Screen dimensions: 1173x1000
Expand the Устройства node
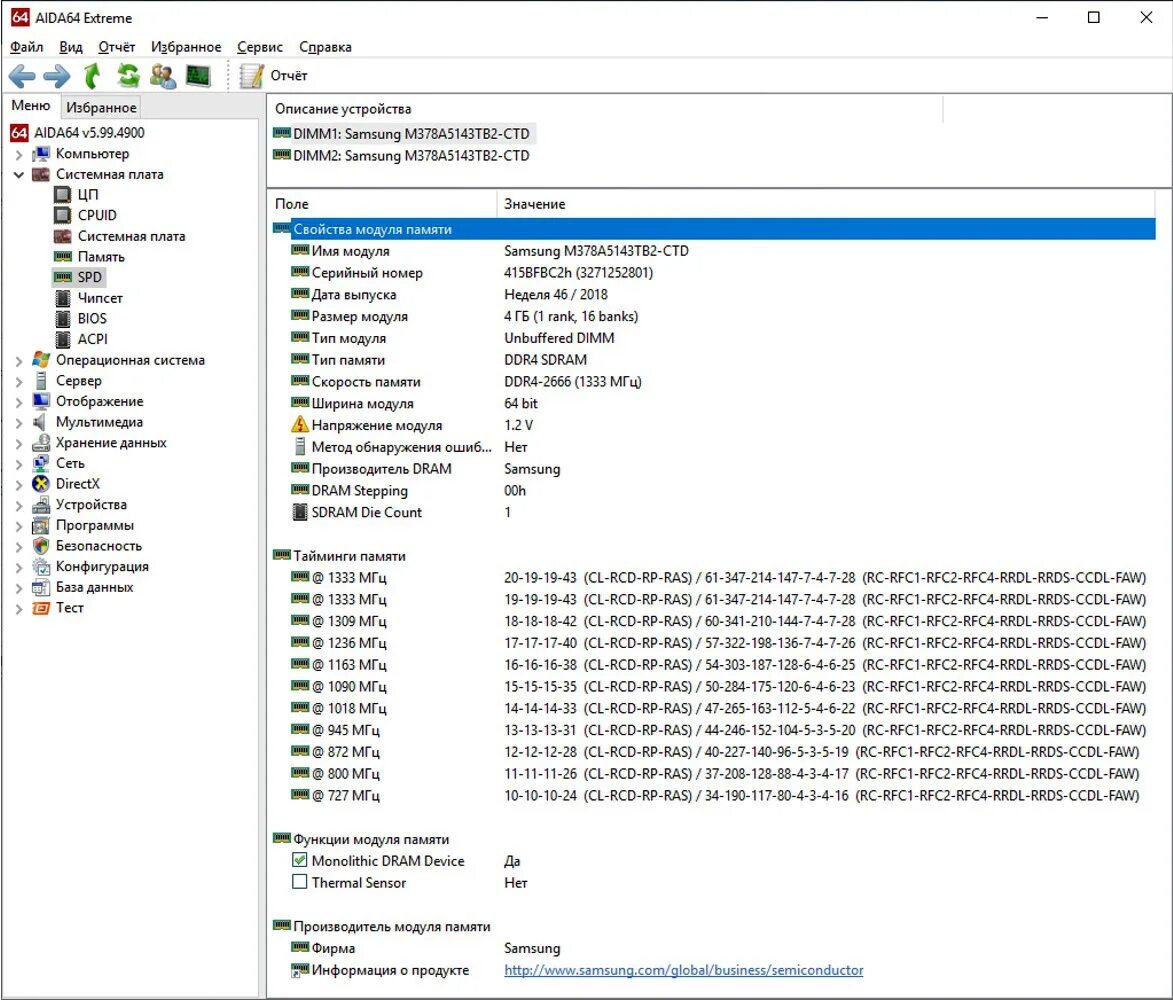(19, 506)
